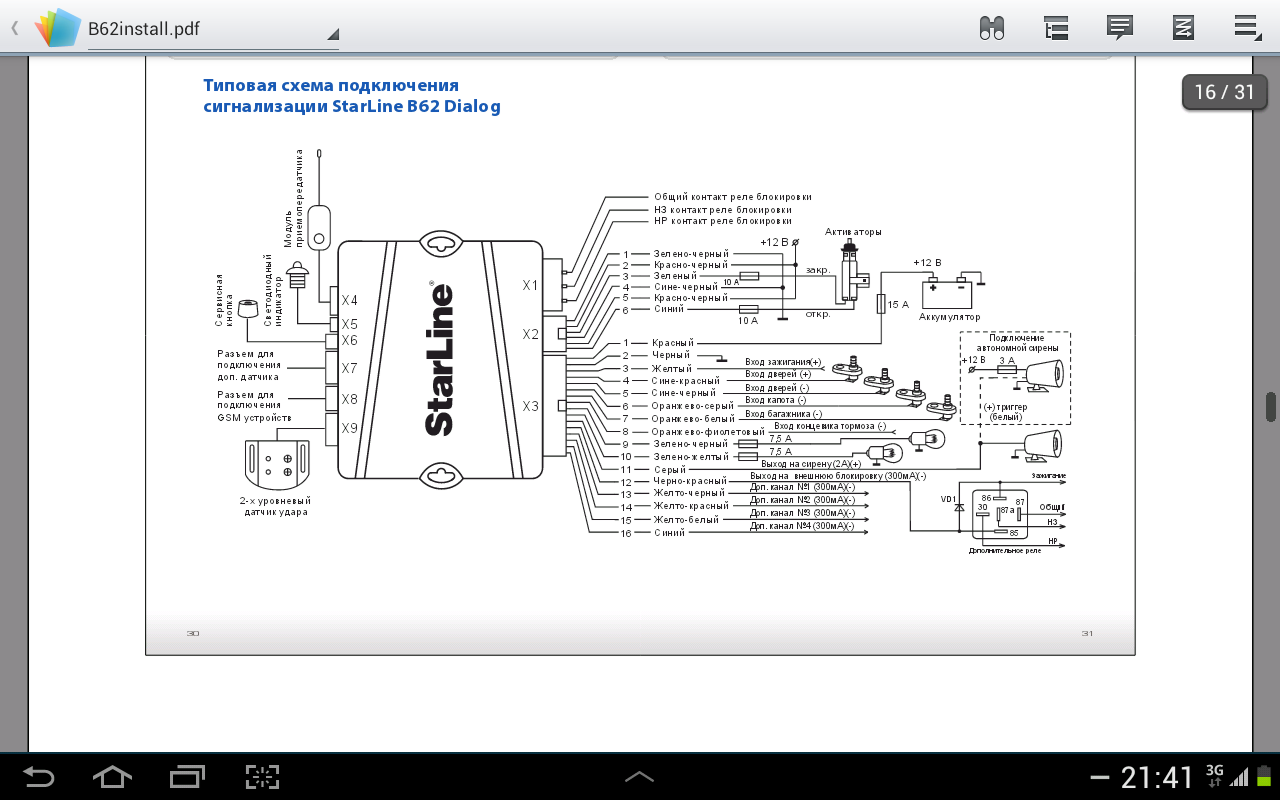Open the Recent apps button
Viewport: 1280px width, 800px height.
[x=187, y=777]
